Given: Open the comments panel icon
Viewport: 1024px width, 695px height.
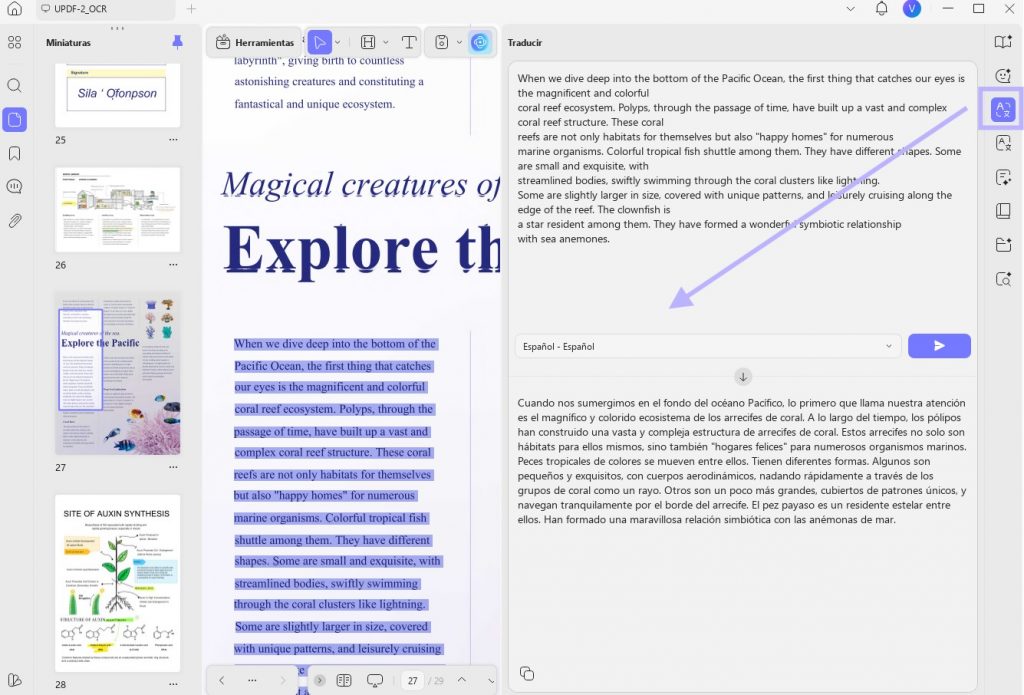Looking at the screenshot, I should click(x=14, y=187).
